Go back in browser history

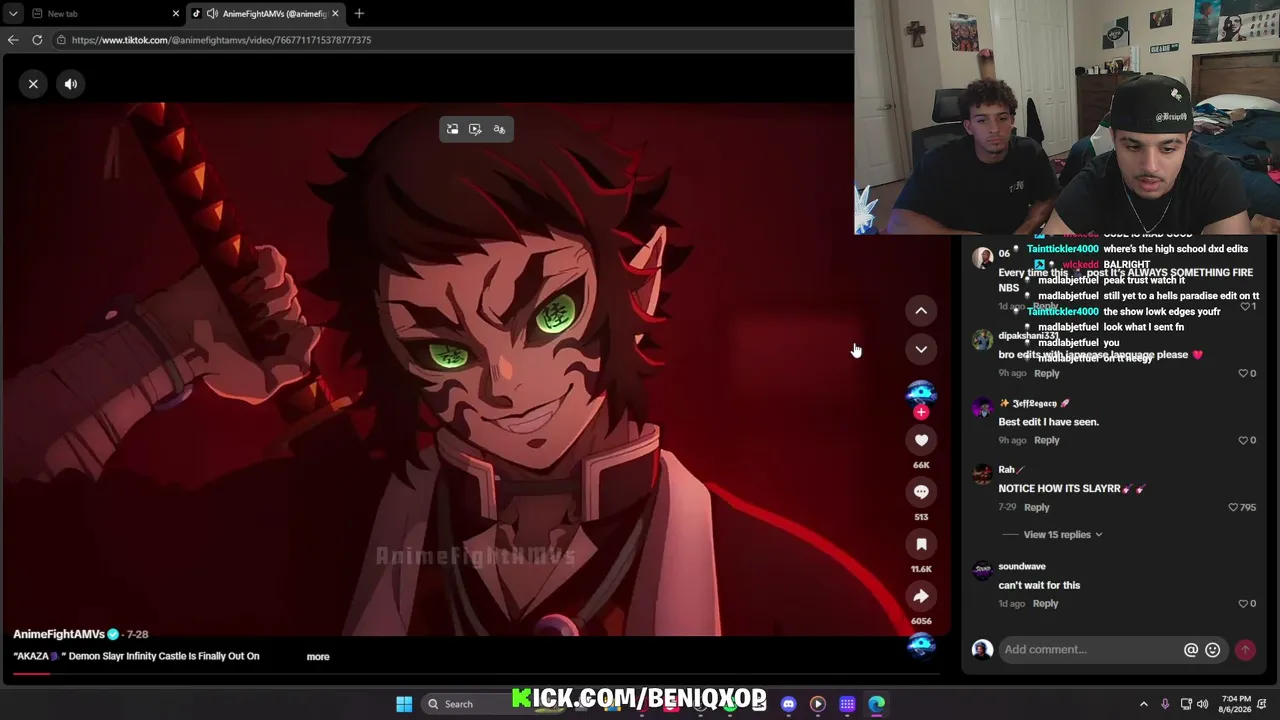[13, 40]
